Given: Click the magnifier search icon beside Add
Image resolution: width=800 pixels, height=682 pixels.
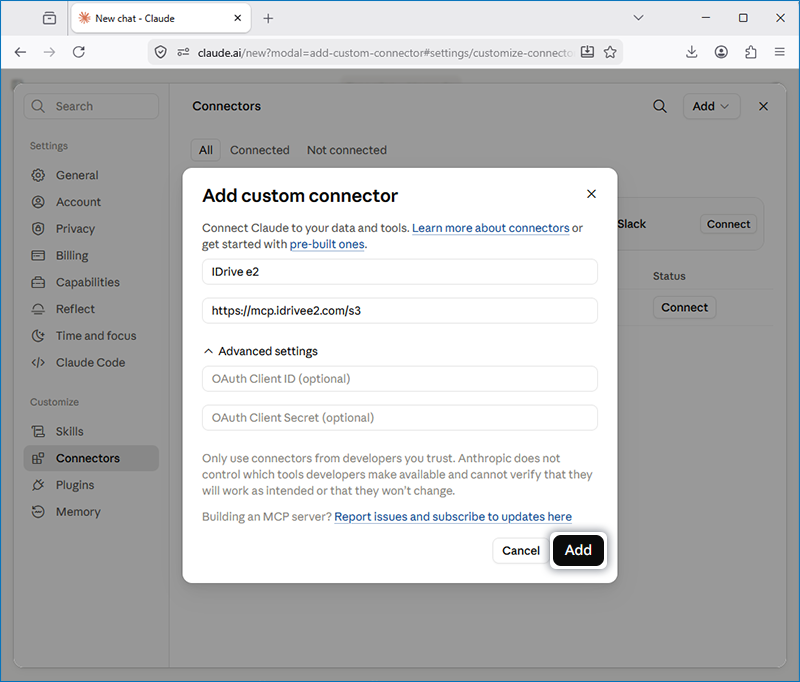Looking at the screenshot, I should (x=660, y=106).
